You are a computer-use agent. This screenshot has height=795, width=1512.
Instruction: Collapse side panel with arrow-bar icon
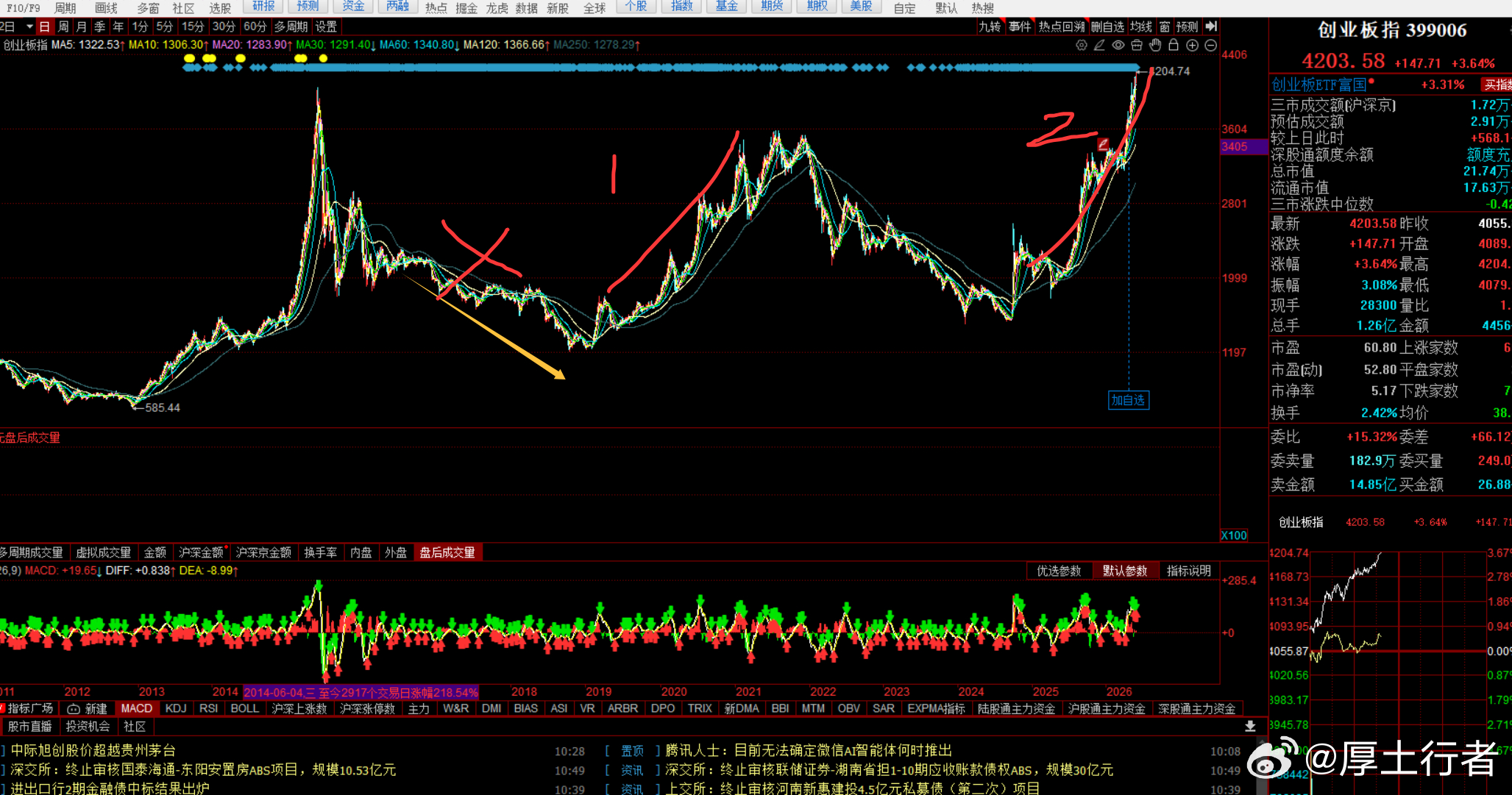tap(1211, 26)
